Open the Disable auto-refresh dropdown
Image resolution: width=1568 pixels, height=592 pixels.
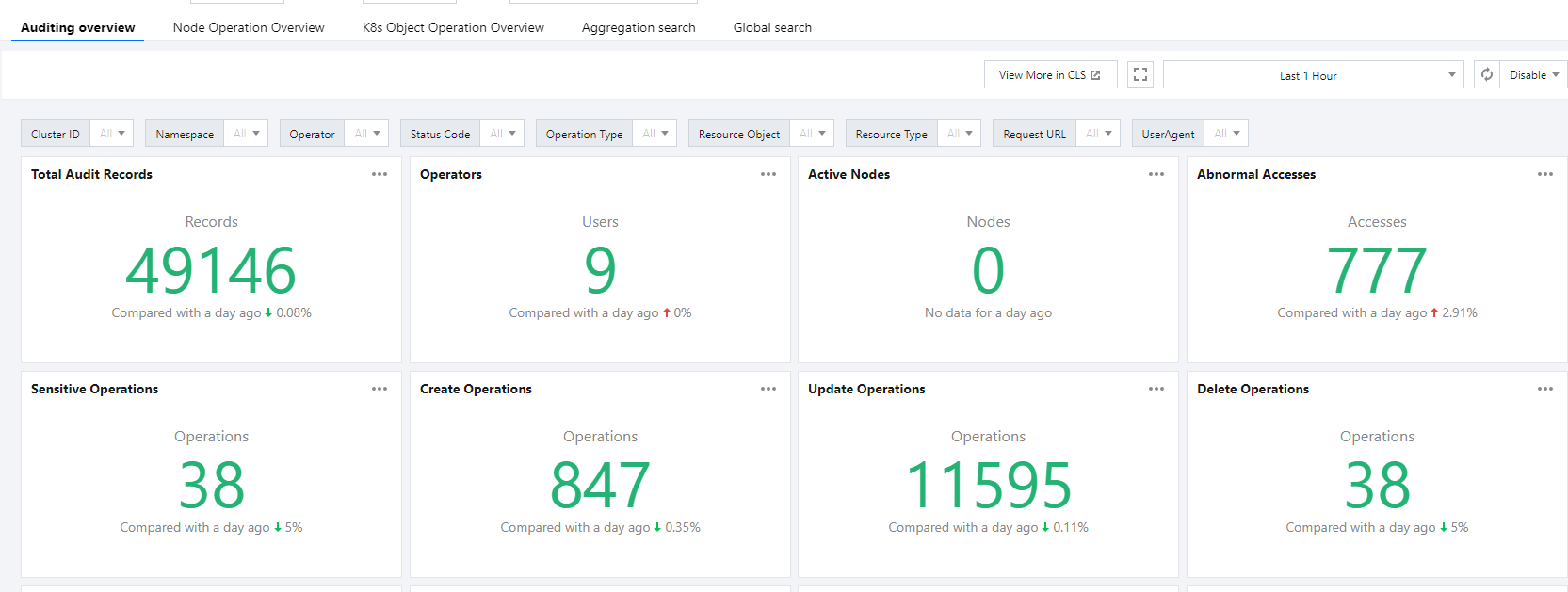[1535, 75]
